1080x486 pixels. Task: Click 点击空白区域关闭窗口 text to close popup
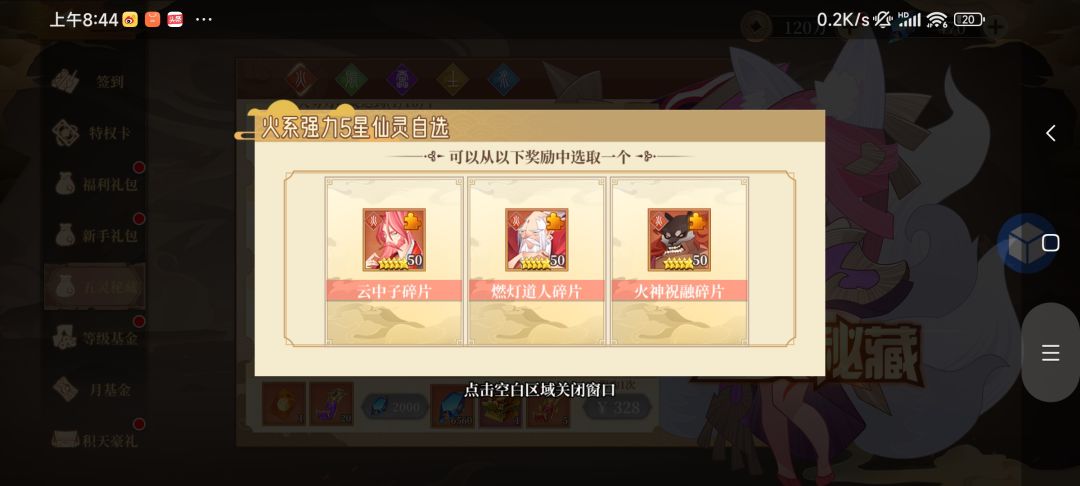[539, 390]
